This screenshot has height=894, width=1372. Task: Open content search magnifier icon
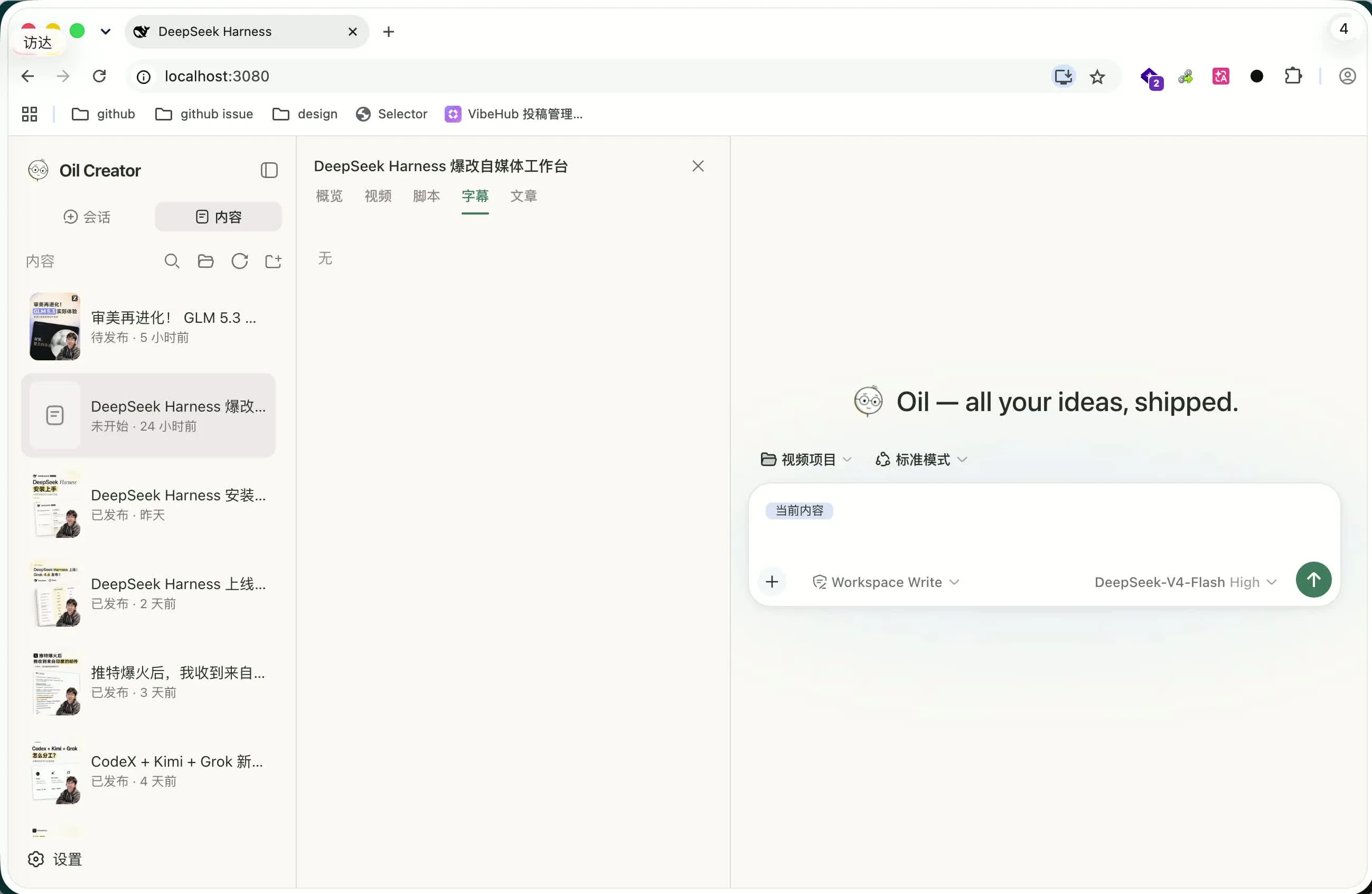point(172,262)
